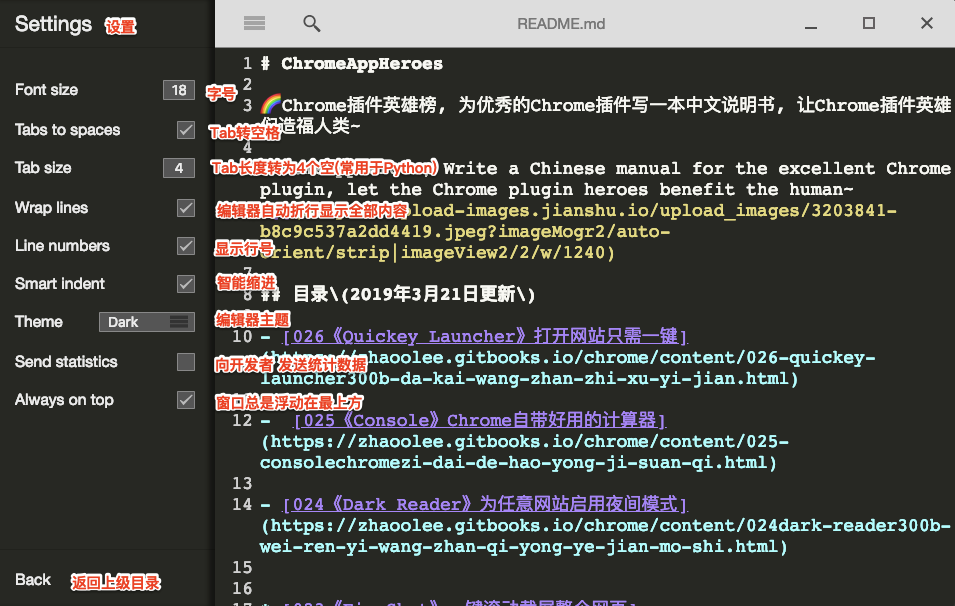
Task: Go Back from Settings
Action: [33, 580]
